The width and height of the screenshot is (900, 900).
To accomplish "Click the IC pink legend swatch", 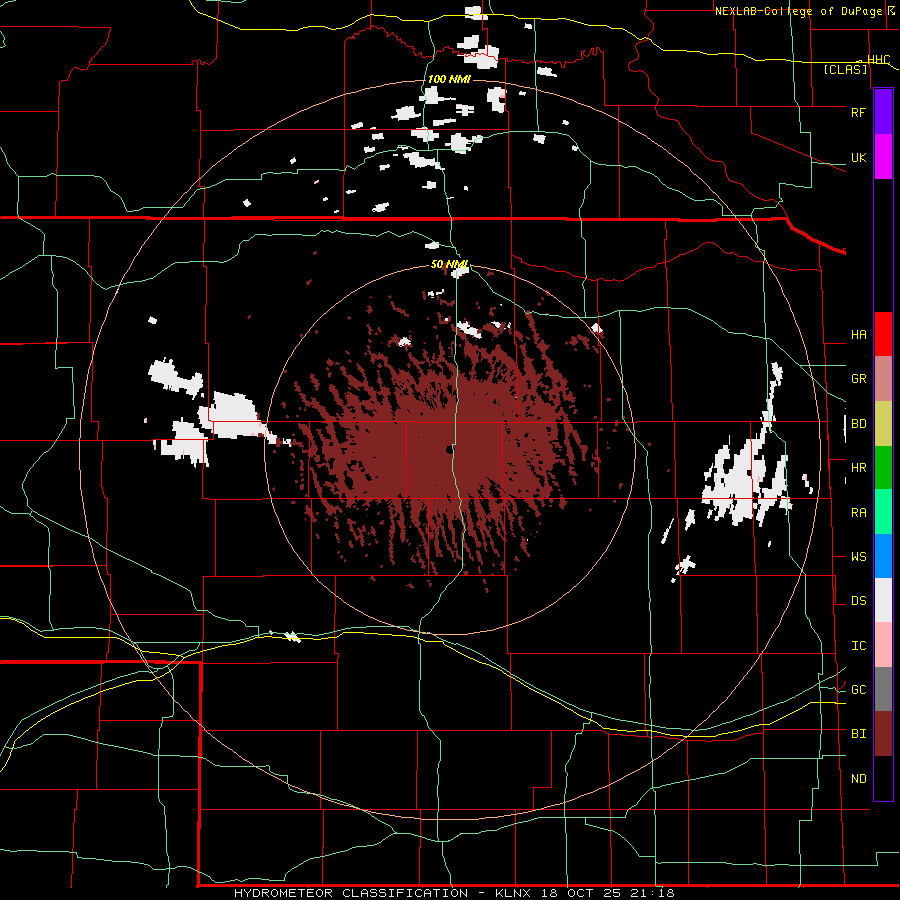I will [883, 645].
